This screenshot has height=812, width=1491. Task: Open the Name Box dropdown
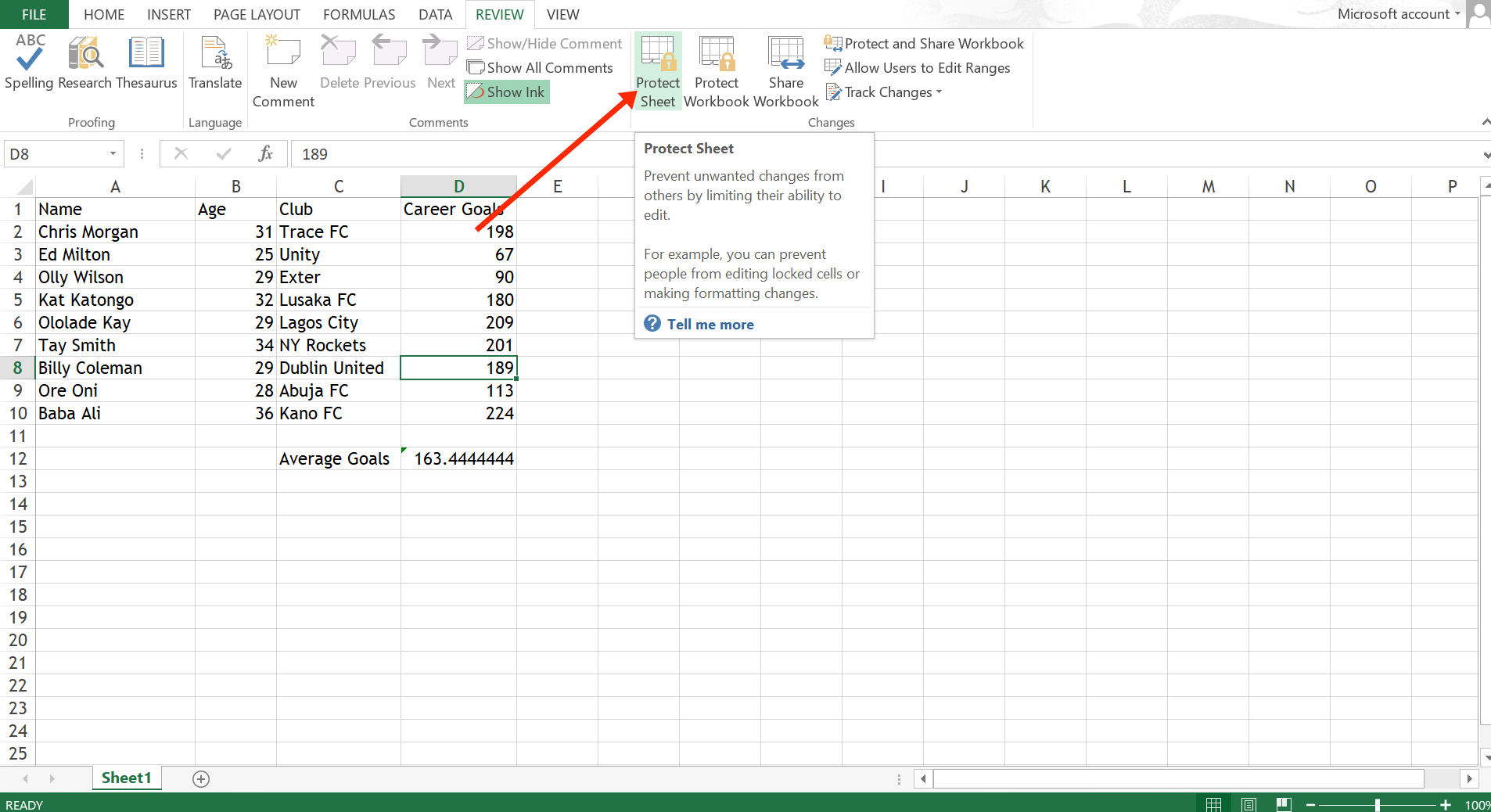pos(112,153)
